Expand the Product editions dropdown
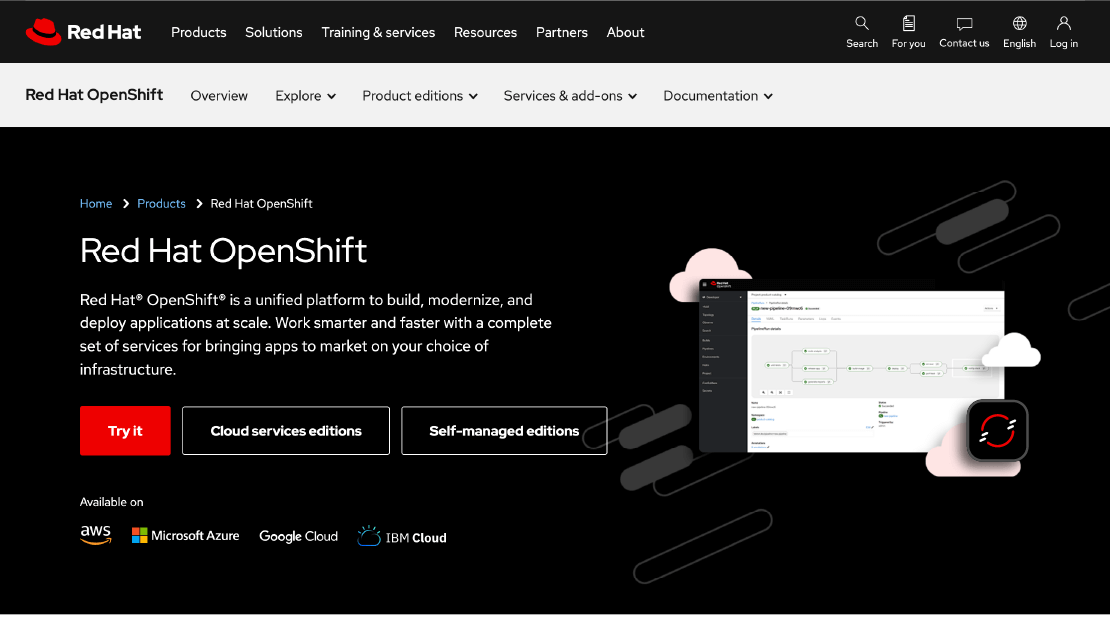Viewport: 1110px width, 643px height. (420, 96)
